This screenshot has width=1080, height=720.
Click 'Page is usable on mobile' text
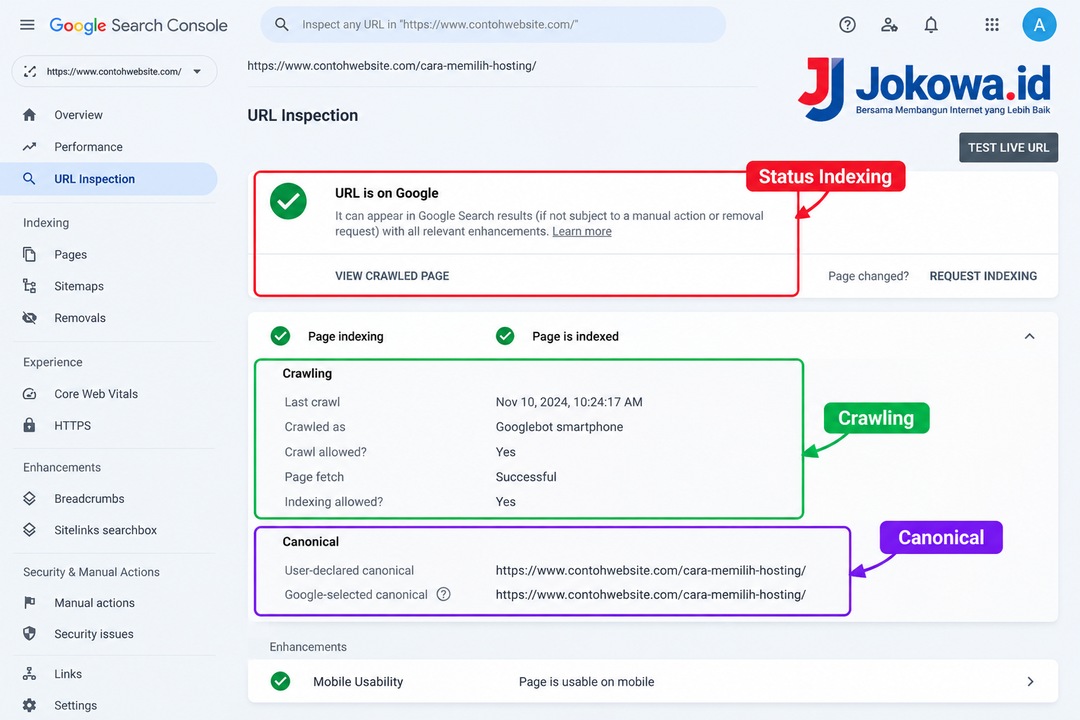pos(586,681)
